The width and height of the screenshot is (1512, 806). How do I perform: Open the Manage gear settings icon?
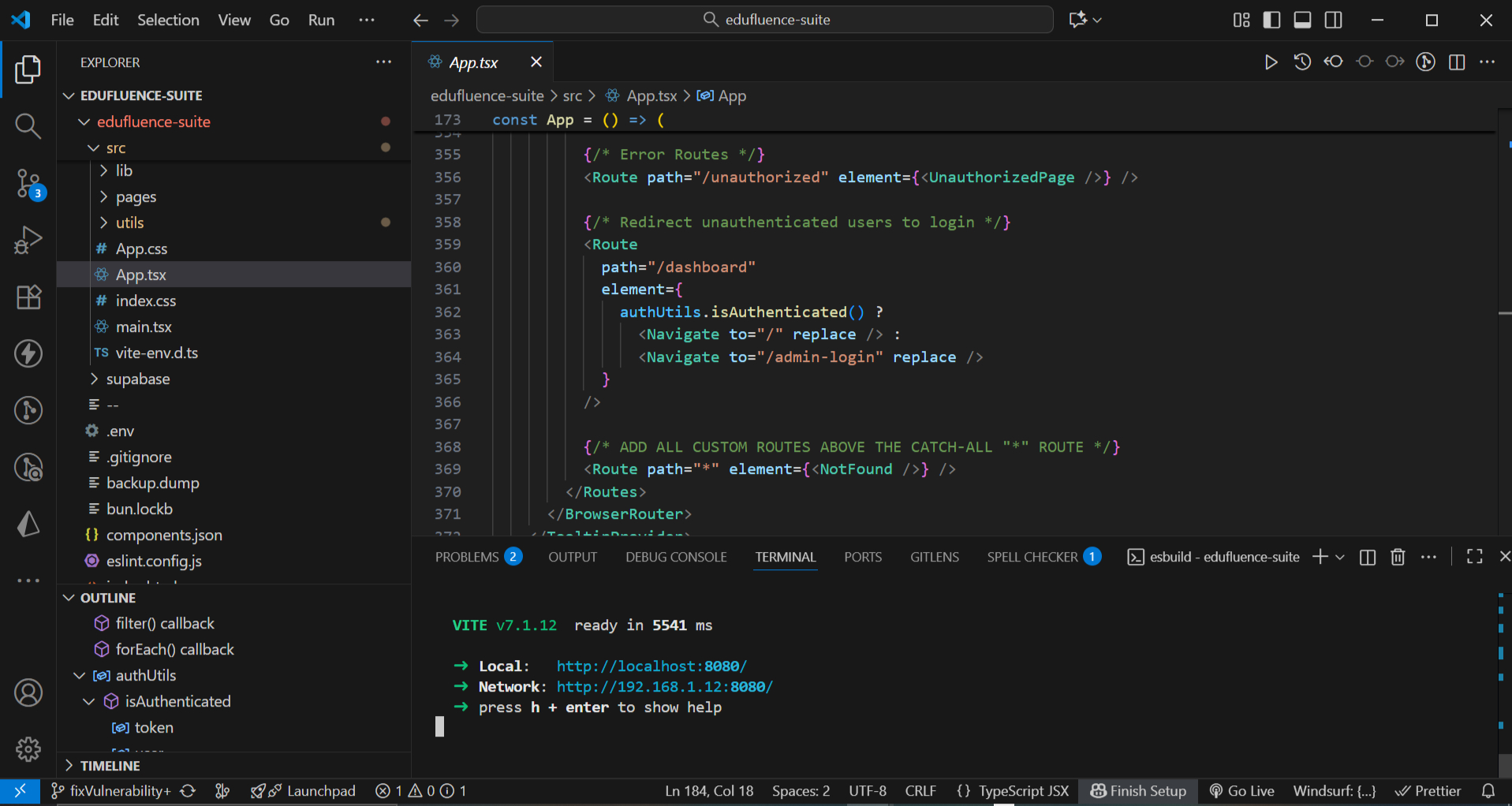28,749
